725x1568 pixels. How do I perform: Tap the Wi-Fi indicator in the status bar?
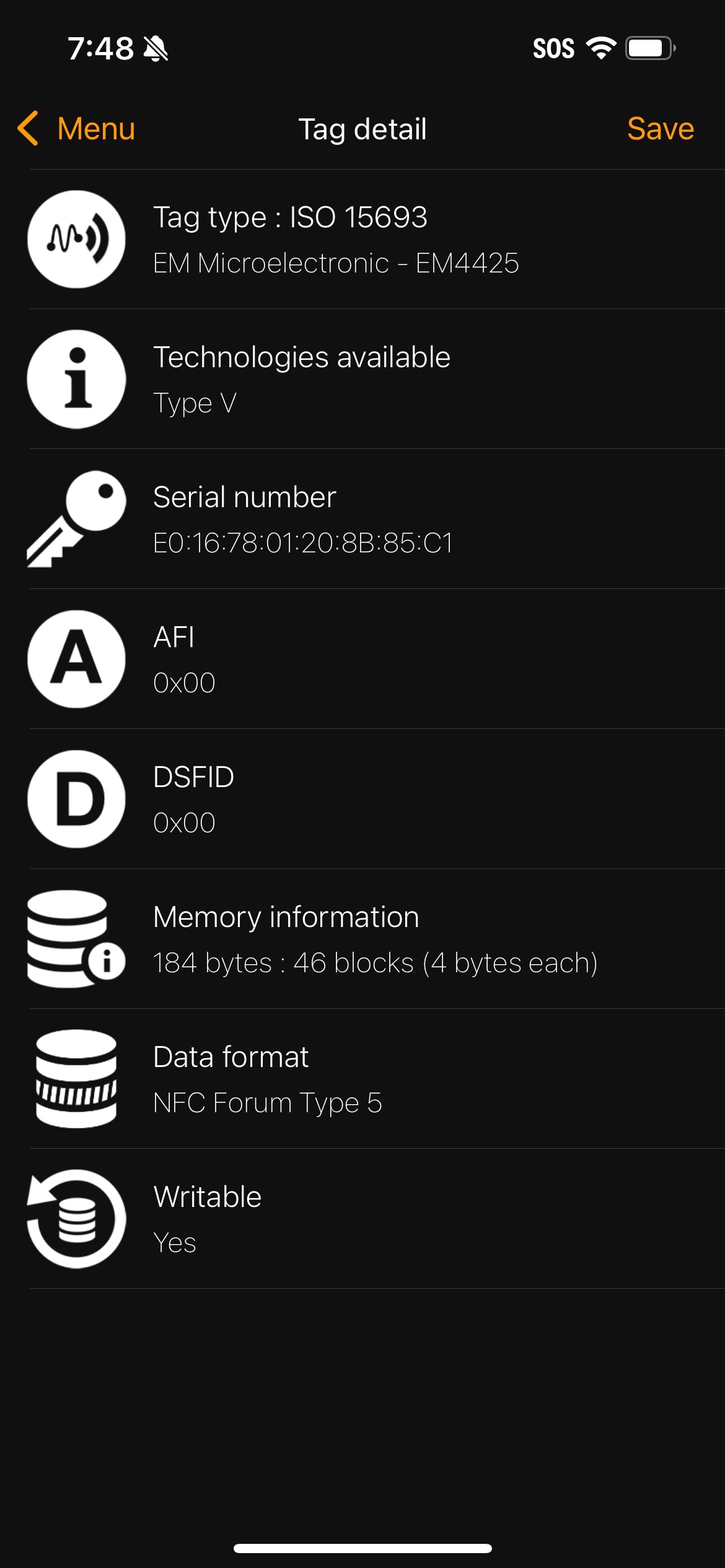pos(600,48)
